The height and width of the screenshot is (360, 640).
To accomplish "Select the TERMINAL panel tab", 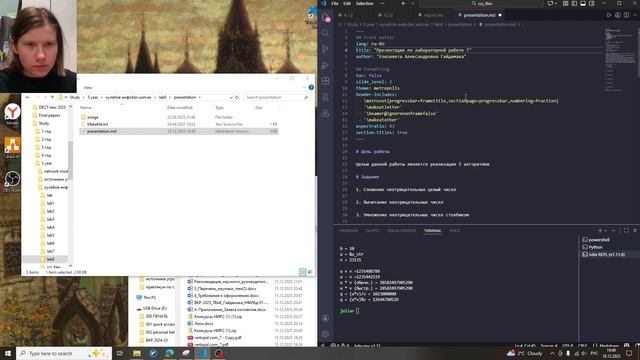I will (x=432, y=231).
